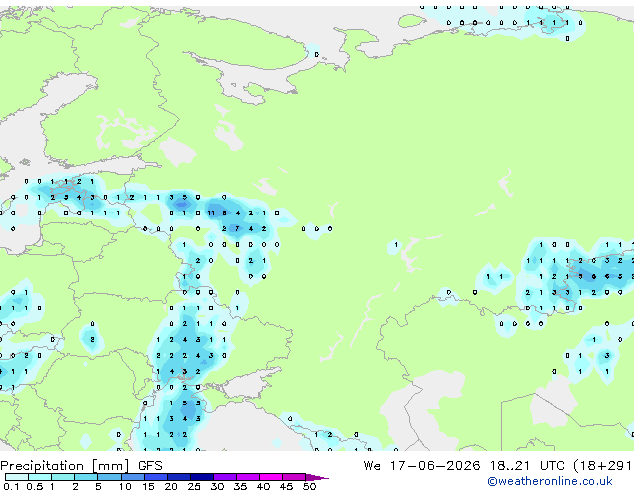Click the 0.1–0.5 mm legend color swatch
Viewport: 634px width, 490px height.
(17, 477)
